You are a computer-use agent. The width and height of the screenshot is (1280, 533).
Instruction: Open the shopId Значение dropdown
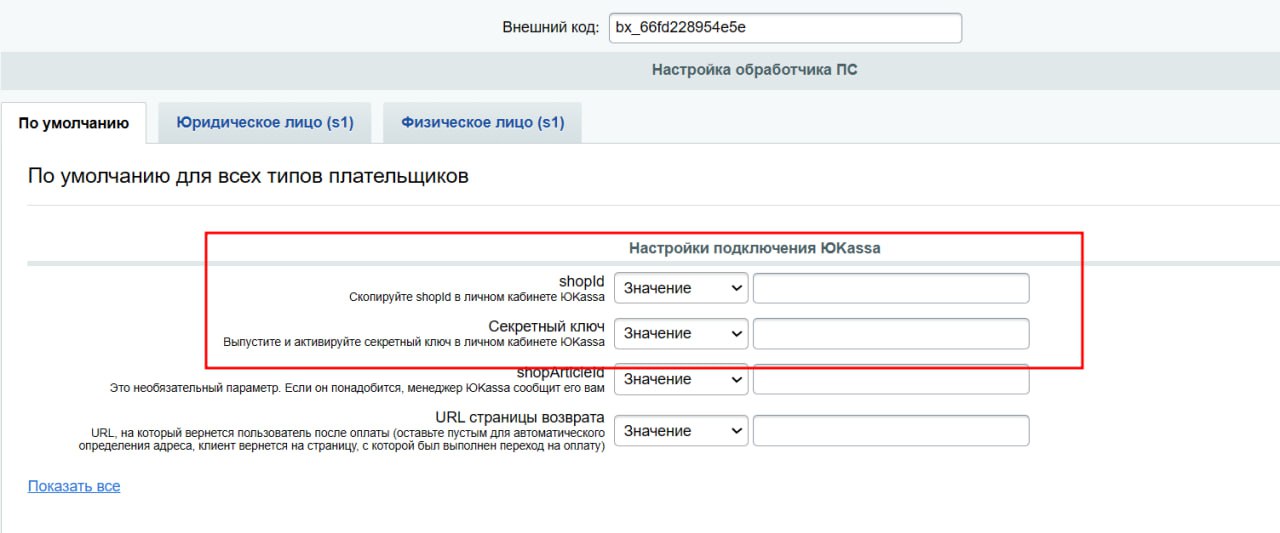[681, 288]
